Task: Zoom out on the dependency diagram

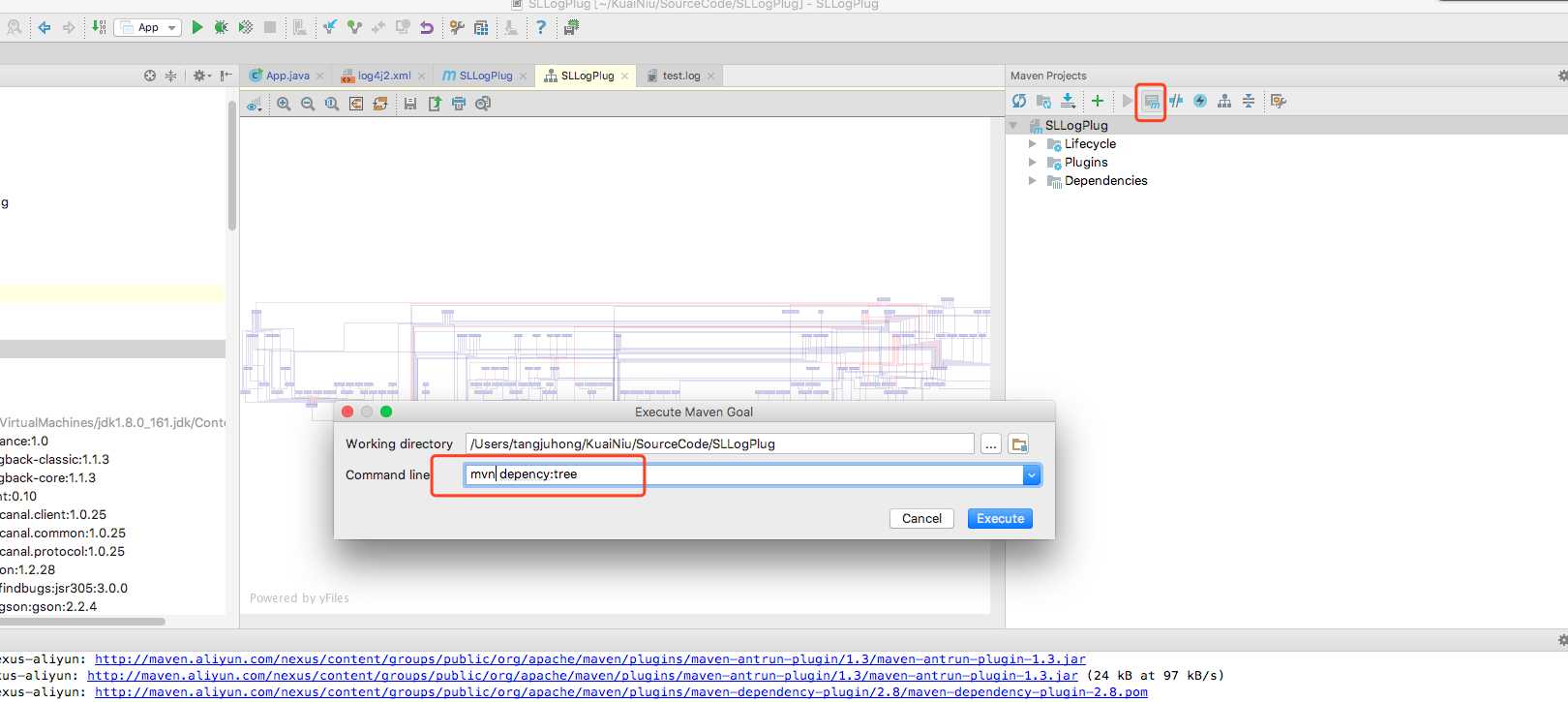Action: 308,104
